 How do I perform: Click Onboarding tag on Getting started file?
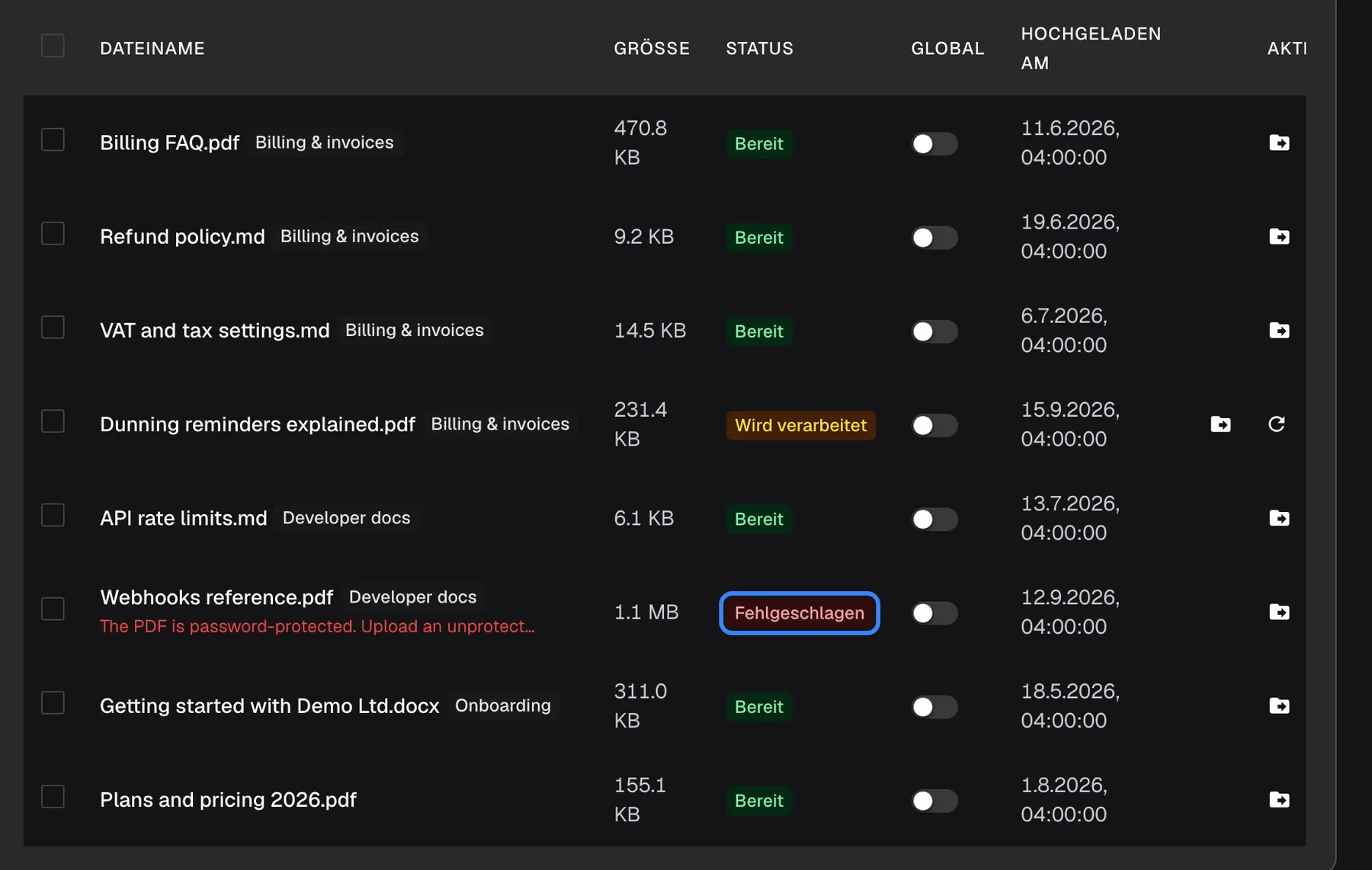tap(503, 705)
